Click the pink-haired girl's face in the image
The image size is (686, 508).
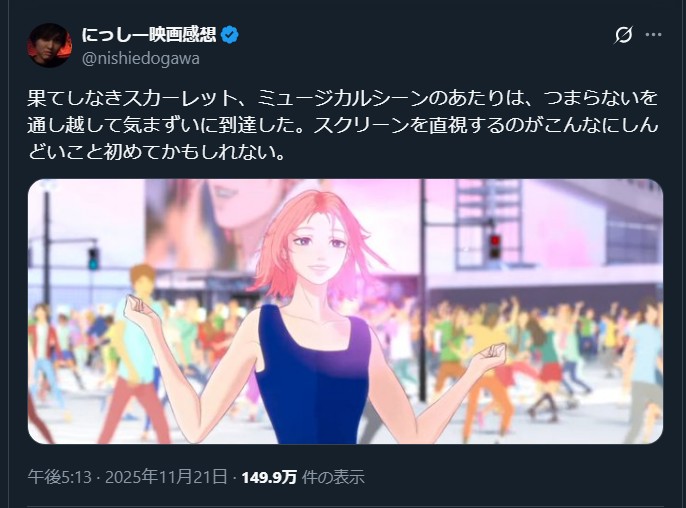pyautogui.click(x=318, y=245)
